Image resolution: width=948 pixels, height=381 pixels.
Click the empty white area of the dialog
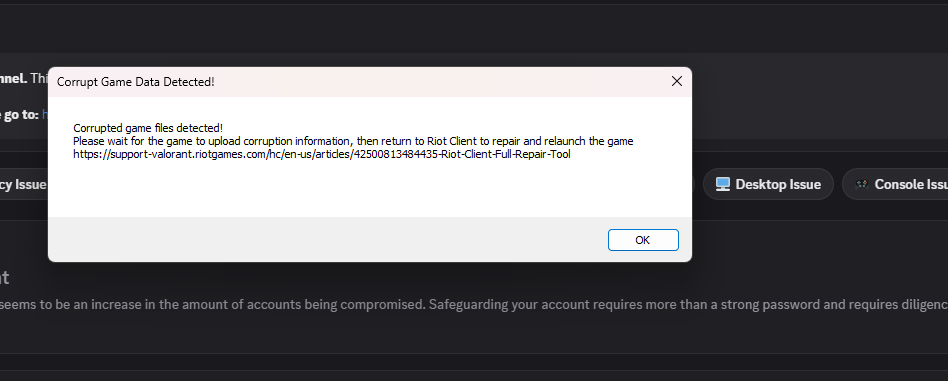(x=369, y=189)
